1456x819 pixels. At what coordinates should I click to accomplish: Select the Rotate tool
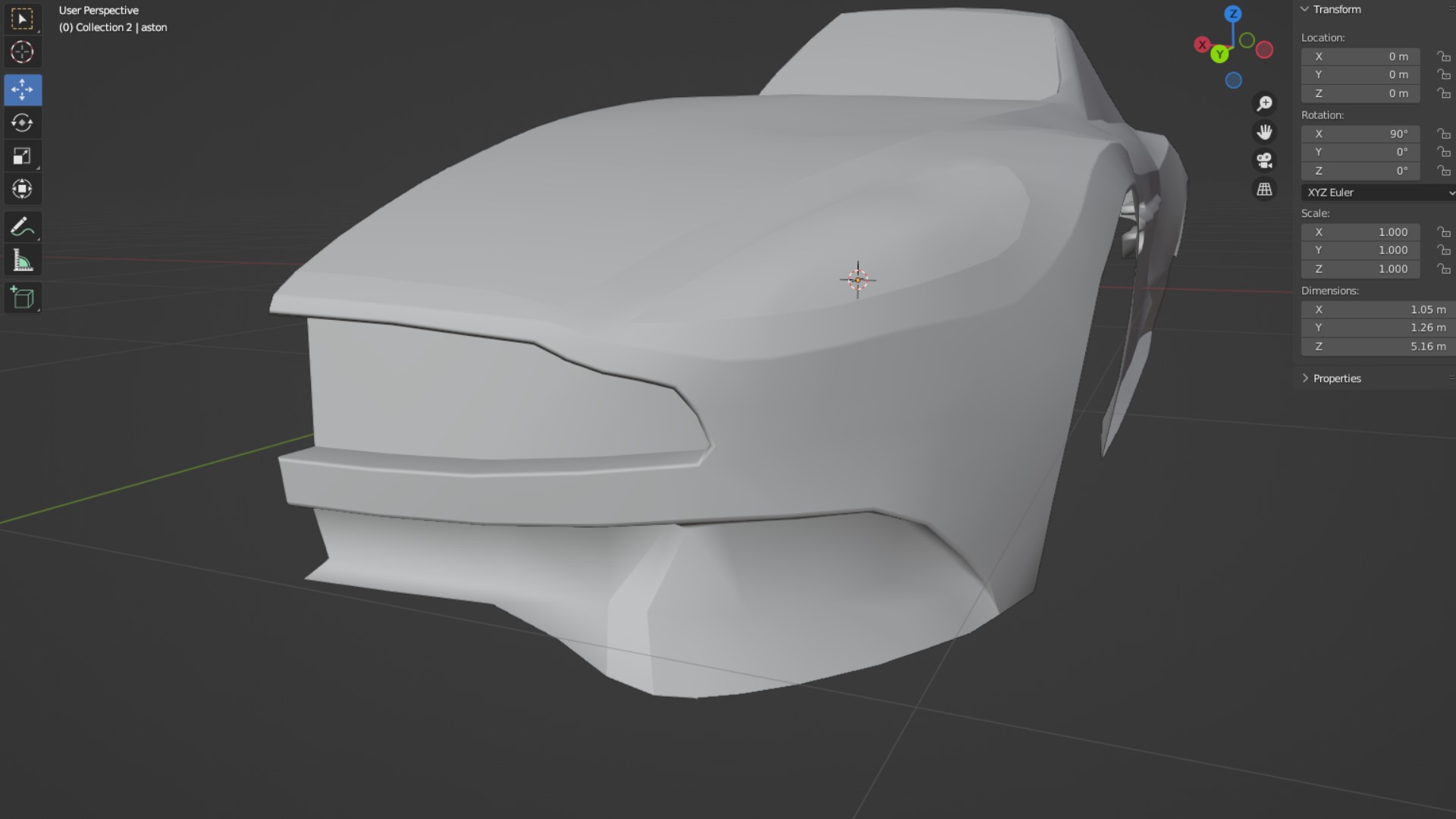(x=22, y=123)
